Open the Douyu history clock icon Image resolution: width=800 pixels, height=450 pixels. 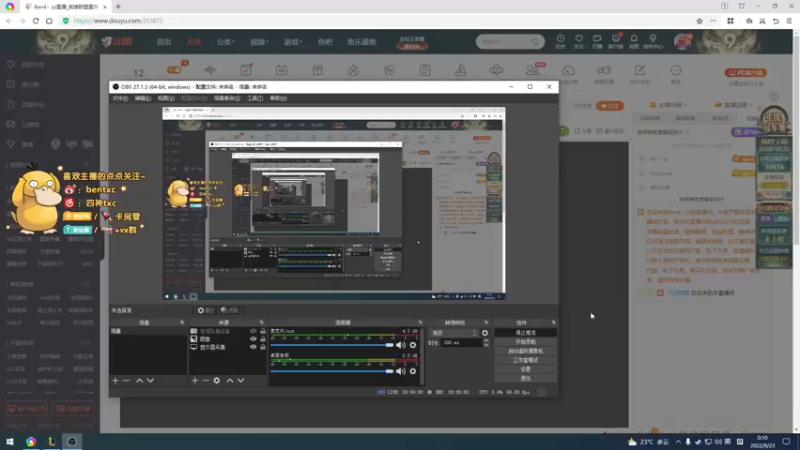560,39
